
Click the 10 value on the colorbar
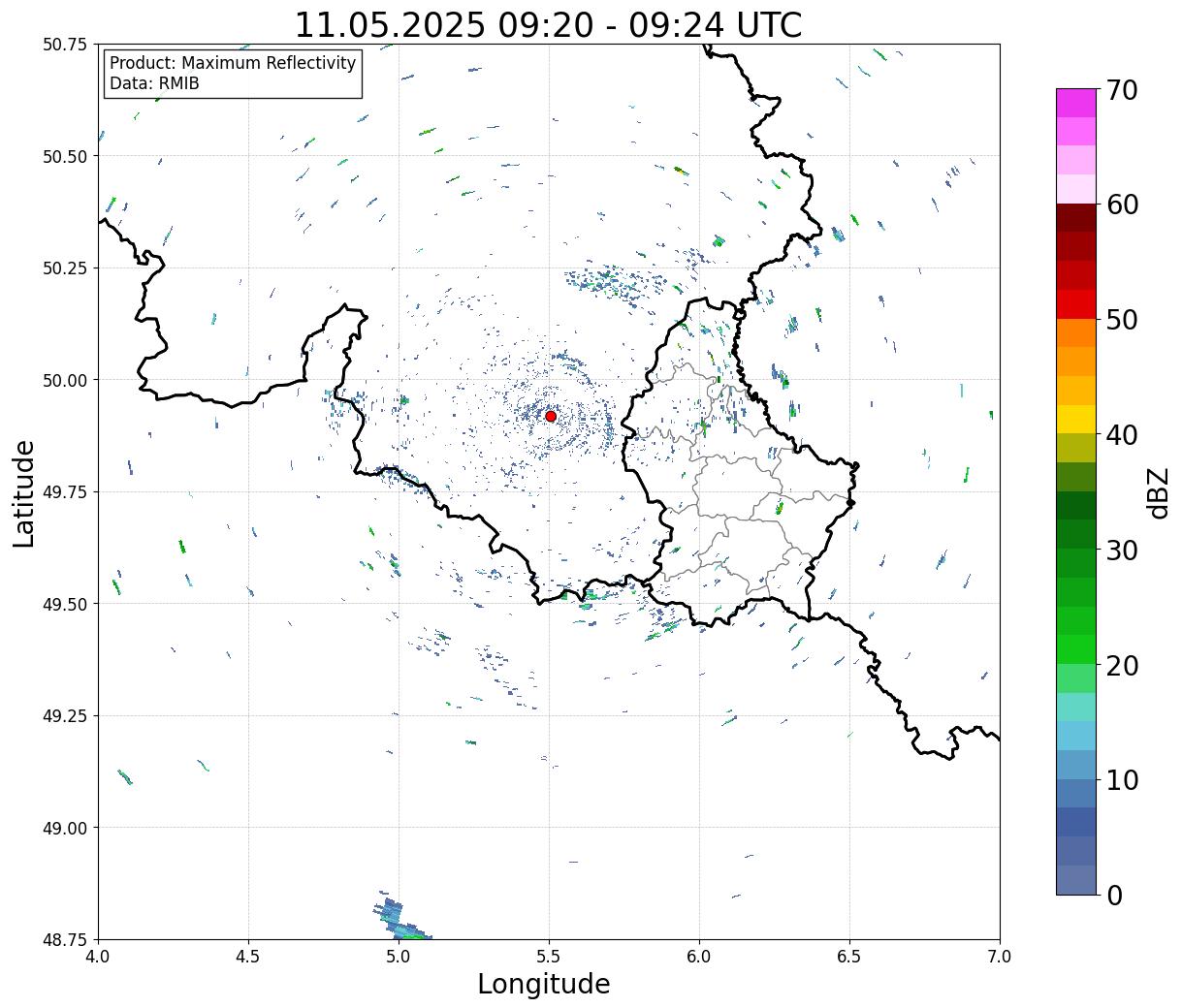1121,779
